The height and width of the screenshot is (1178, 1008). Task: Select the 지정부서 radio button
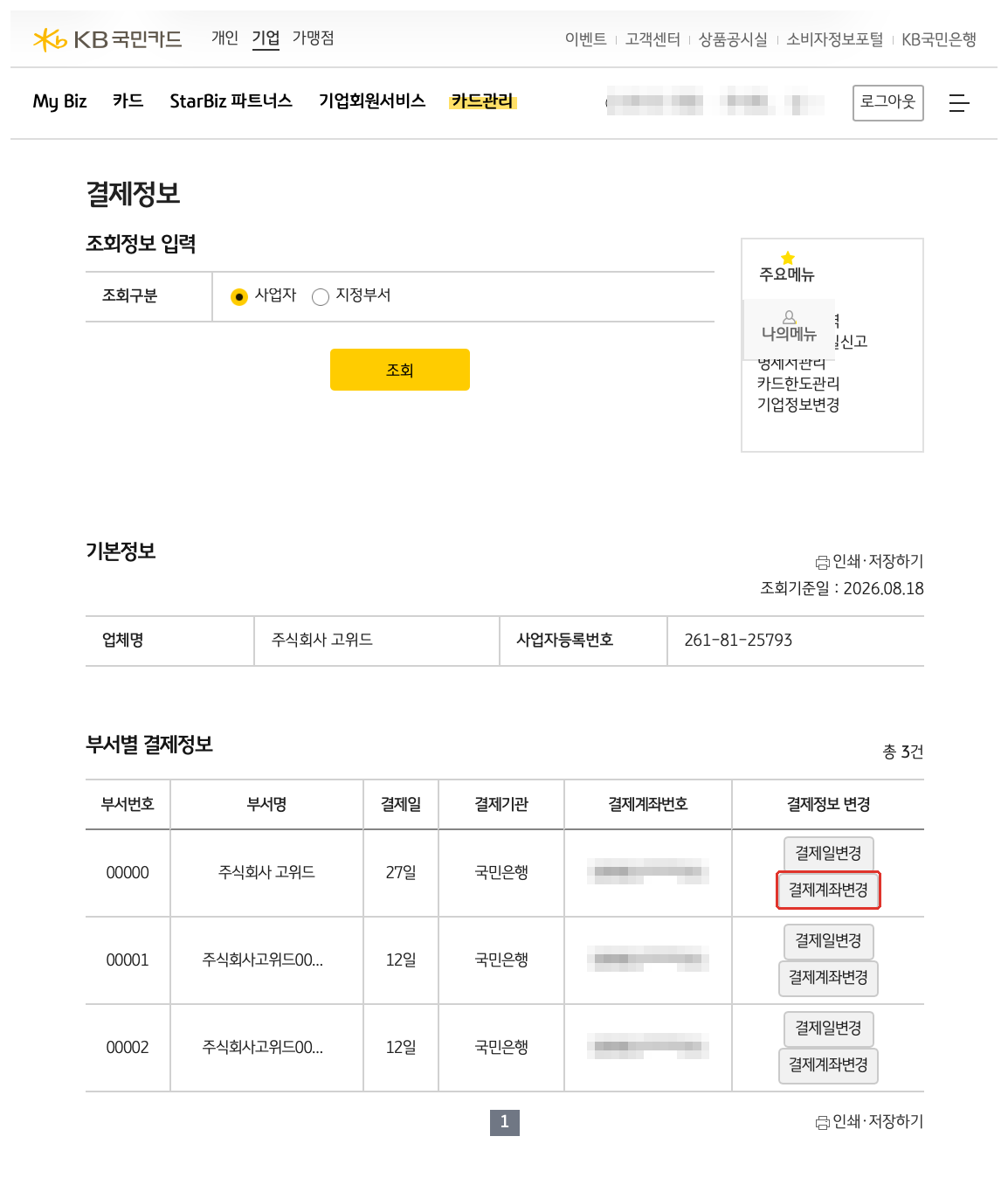click(x=321, y=296)
